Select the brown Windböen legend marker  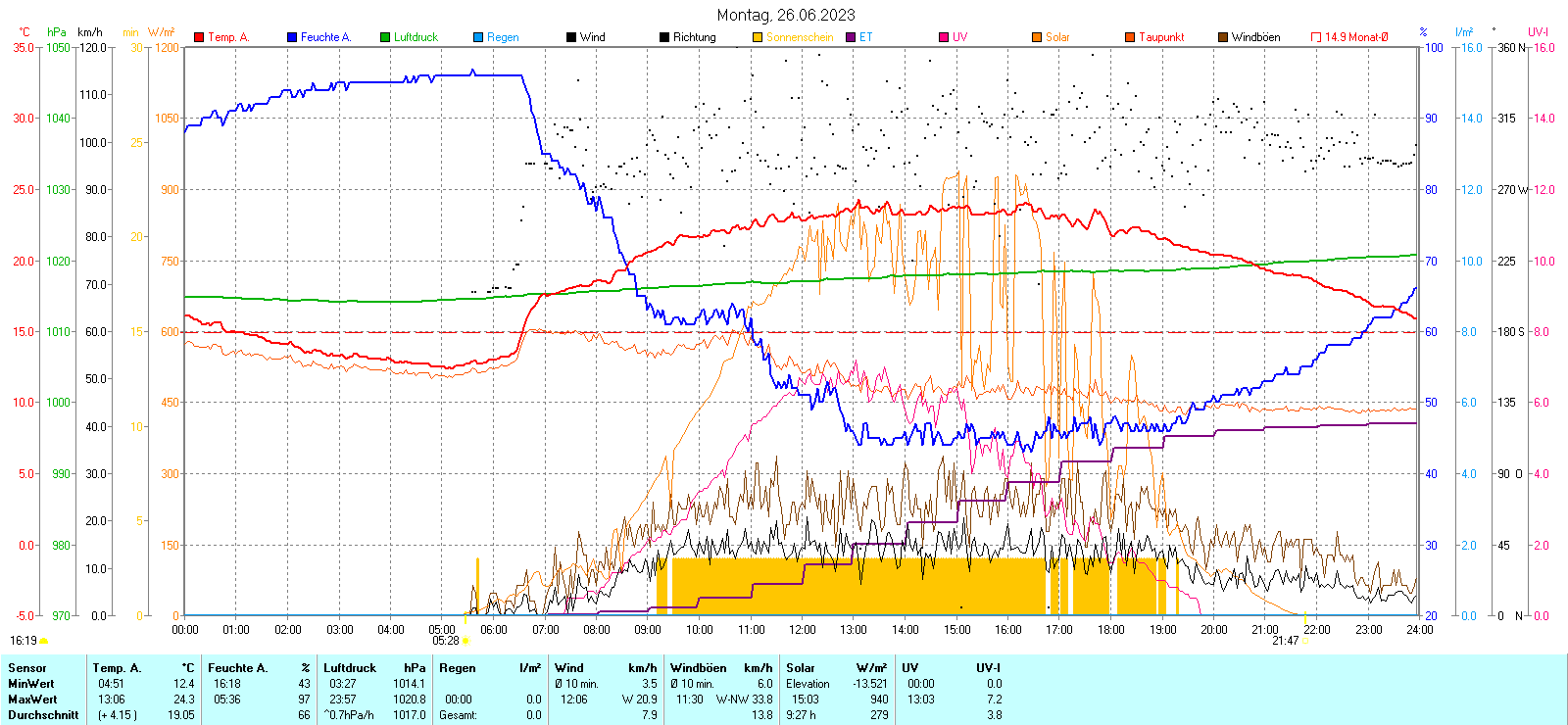tap(1223, 37)
